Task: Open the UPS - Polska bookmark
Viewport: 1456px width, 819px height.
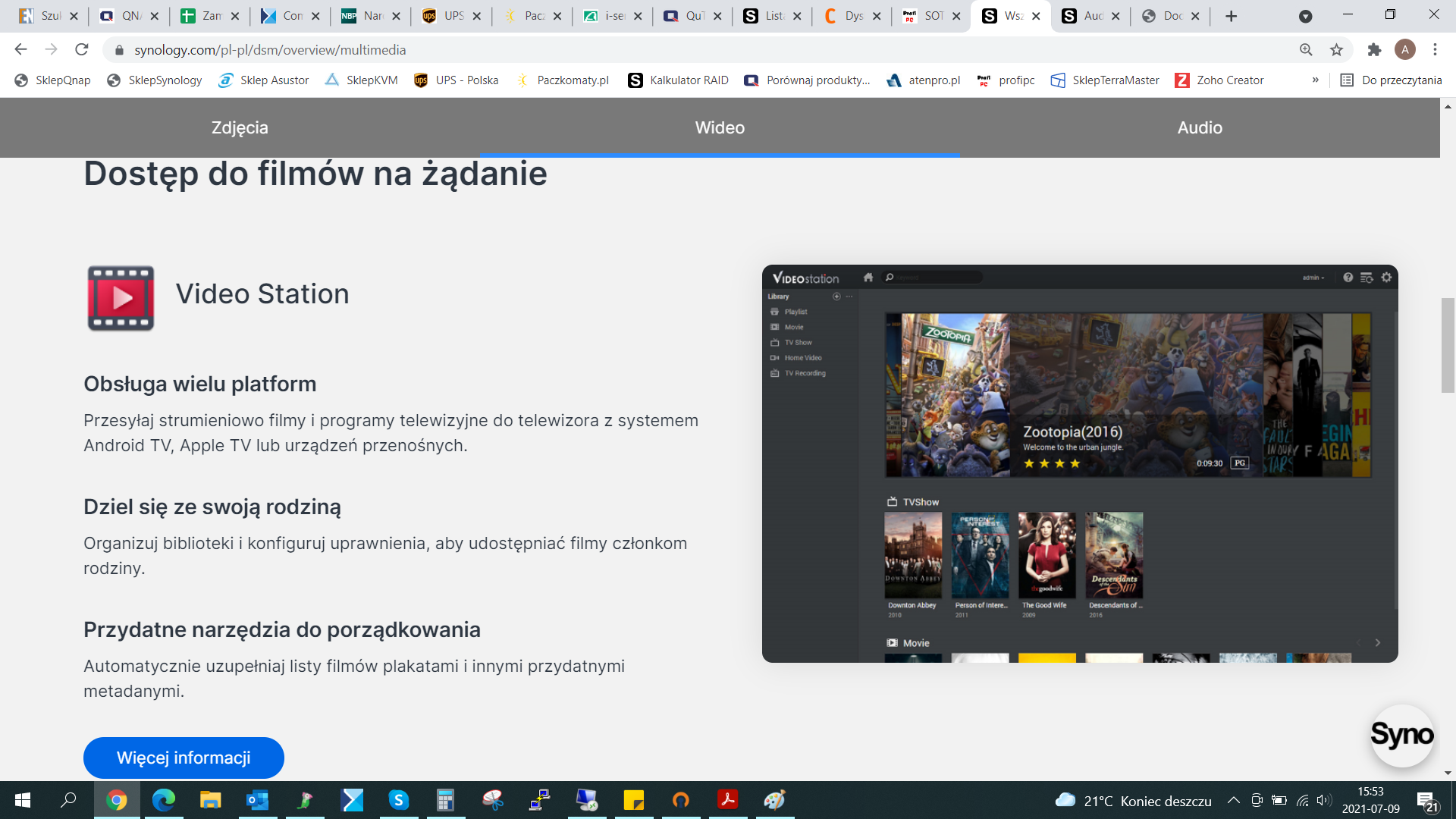Action: coord(456,80)
